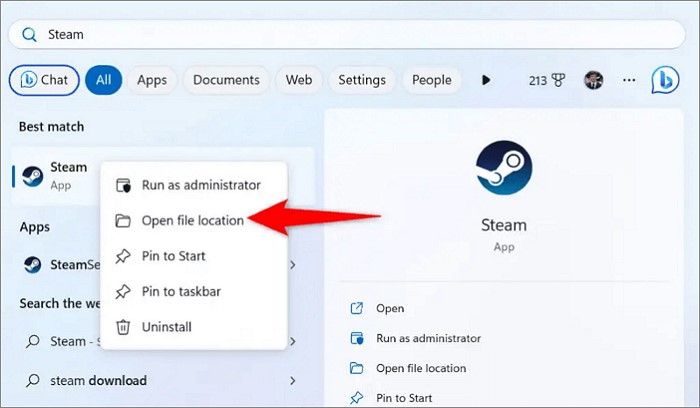The width and height of the screenshot is (700, 408).
Task: Select the All filter tab
Action: tap(104, 80)
